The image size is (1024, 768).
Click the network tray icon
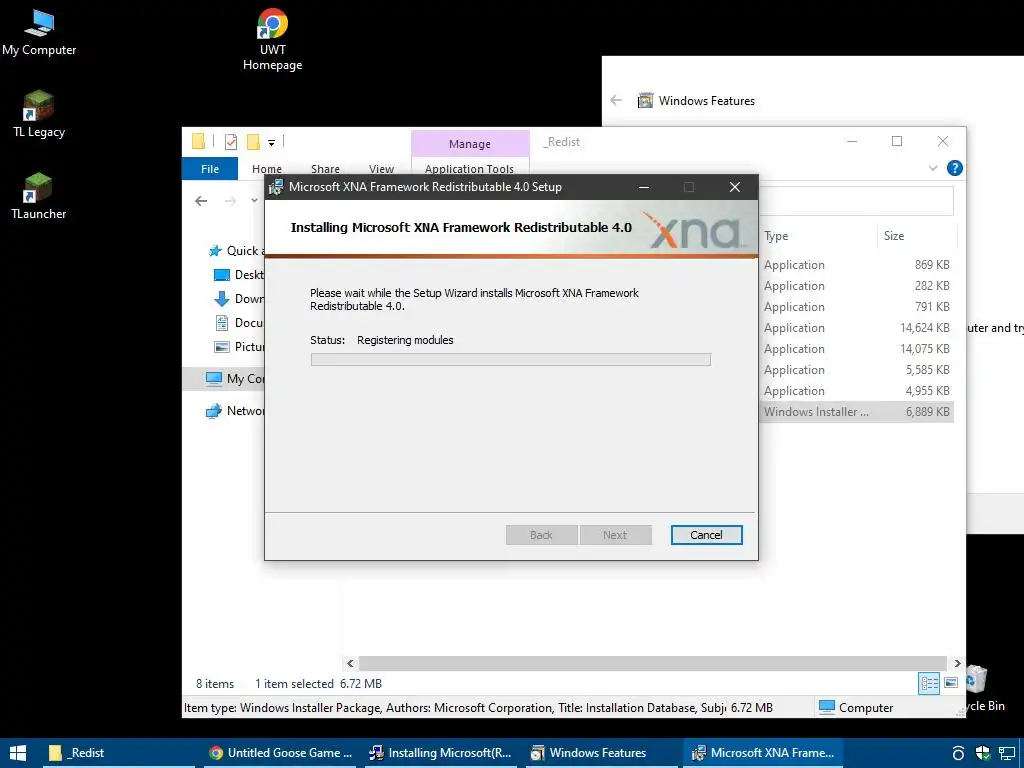[1007, 753]
